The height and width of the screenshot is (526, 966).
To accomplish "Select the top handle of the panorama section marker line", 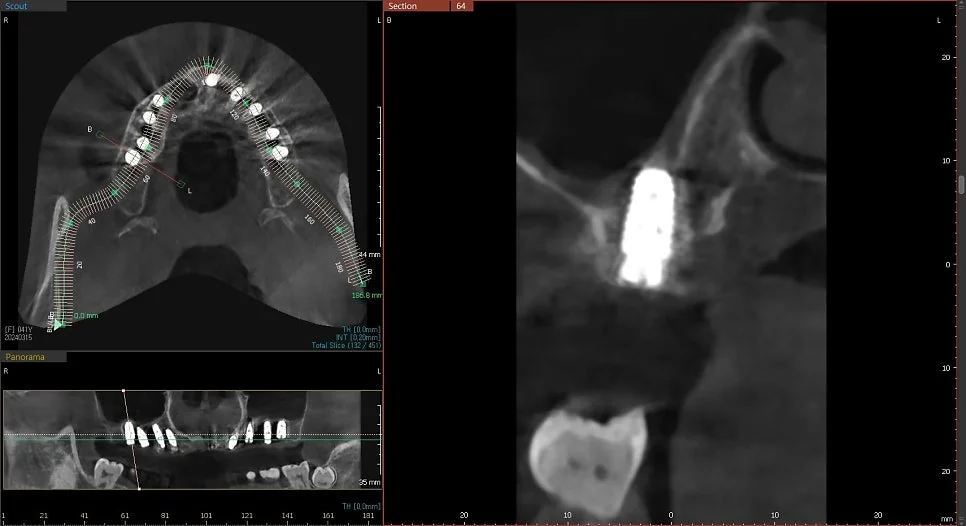I will click(124, 390).
